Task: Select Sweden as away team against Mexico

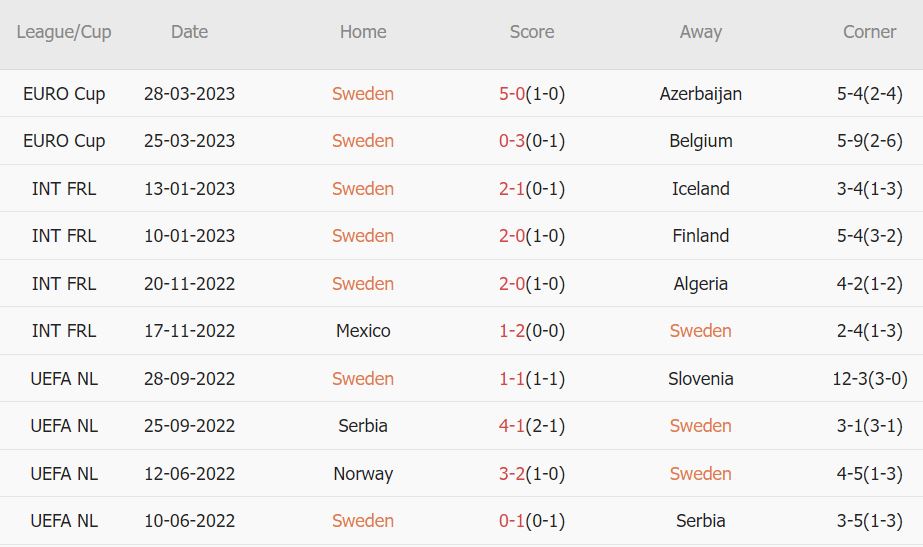Action: [701, 331]
